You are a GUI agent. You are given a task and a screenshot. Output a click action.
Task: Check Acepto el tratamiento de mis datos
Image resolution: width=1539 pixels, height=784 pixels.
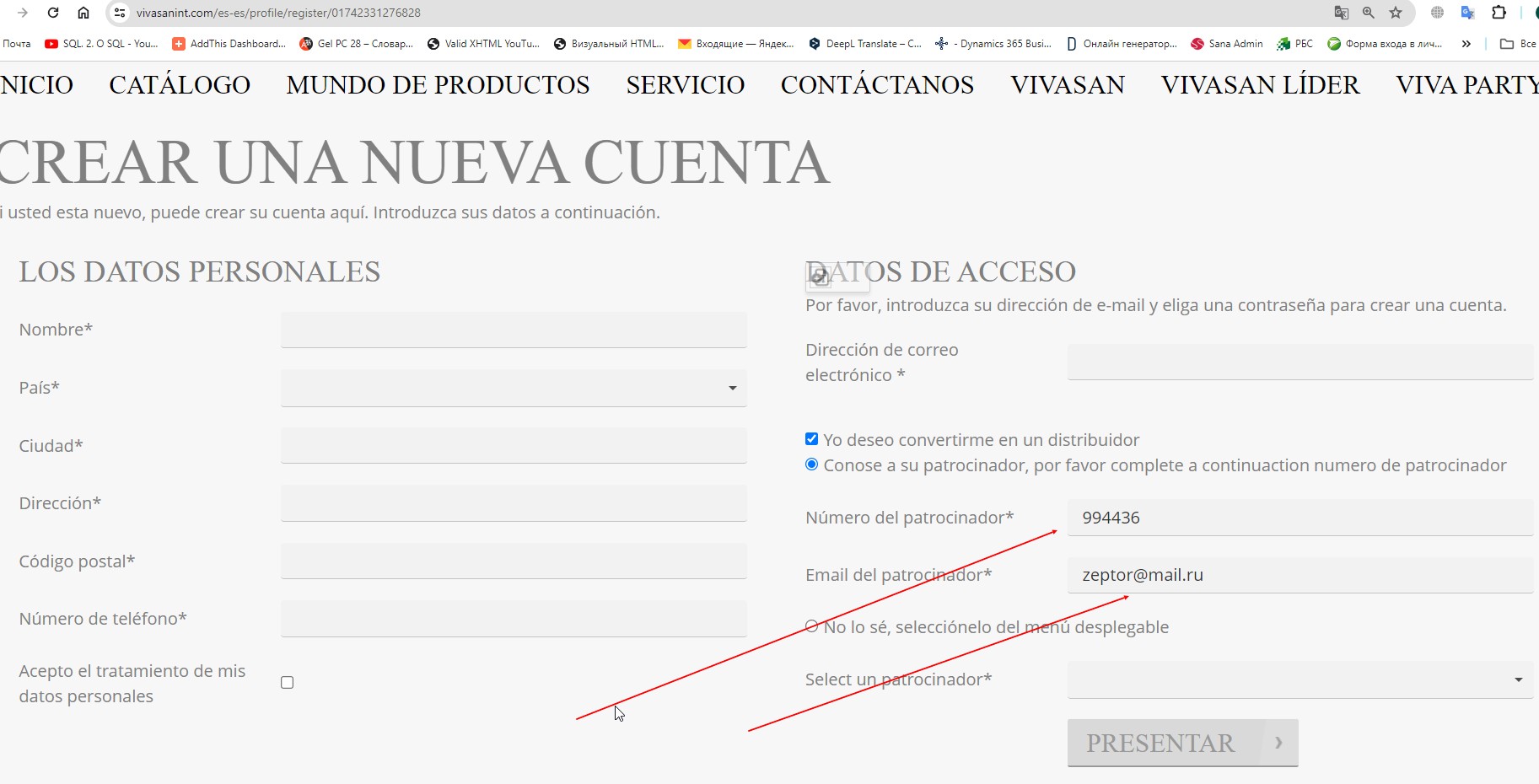(x=288, y=682)
